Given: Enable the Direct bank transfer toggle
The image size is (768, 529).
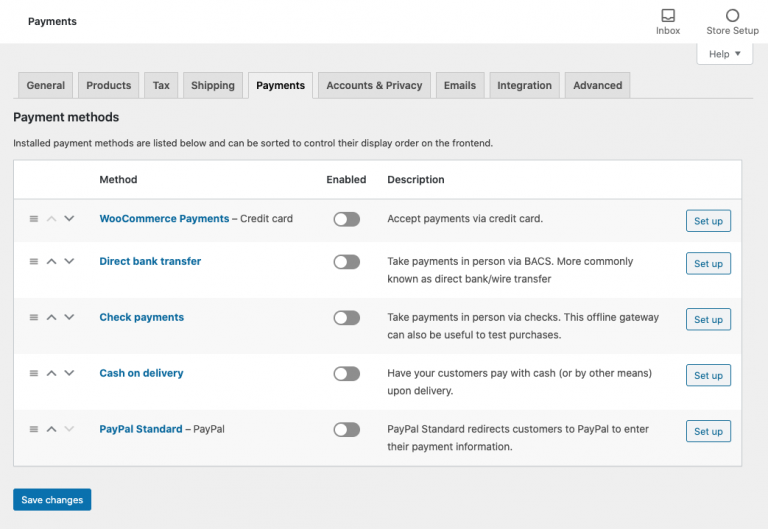Looking at the screenshot, I should [x=347, y=262].
